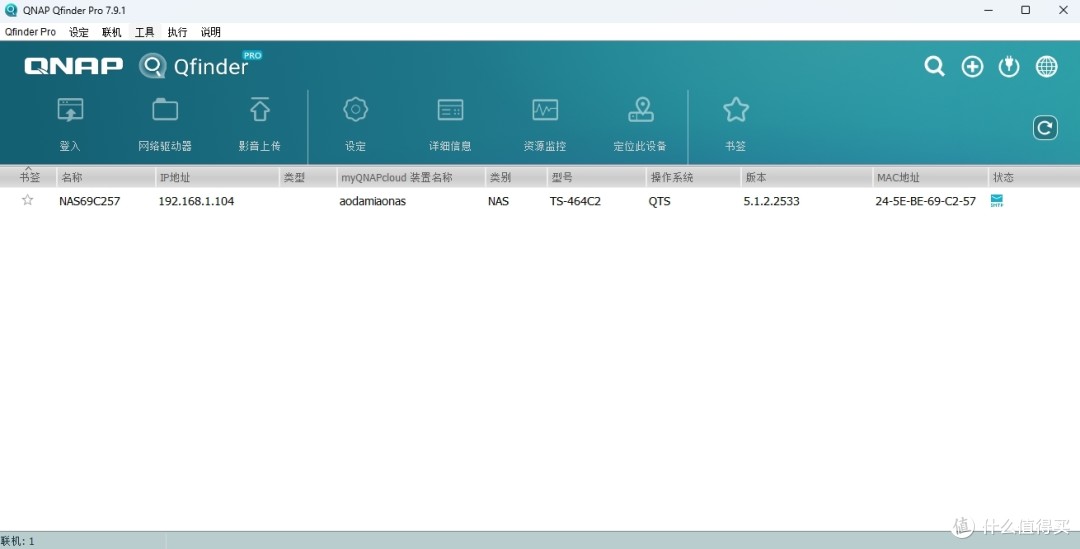Click Locate This Device (定位此设备) icon
The image size is (1080, 549).
(x=641, y=110)
